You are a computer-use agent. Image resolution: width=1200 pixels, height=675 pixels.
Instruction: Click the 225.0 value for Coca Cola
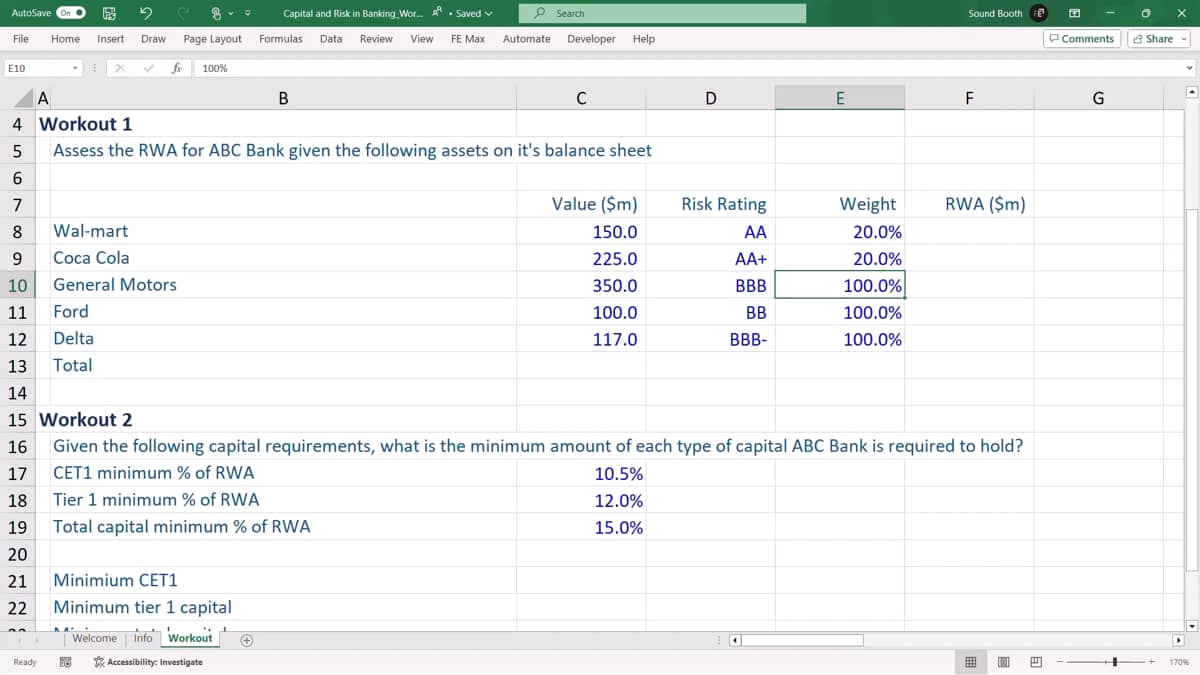pyautogui.click(x=581, y=258)
